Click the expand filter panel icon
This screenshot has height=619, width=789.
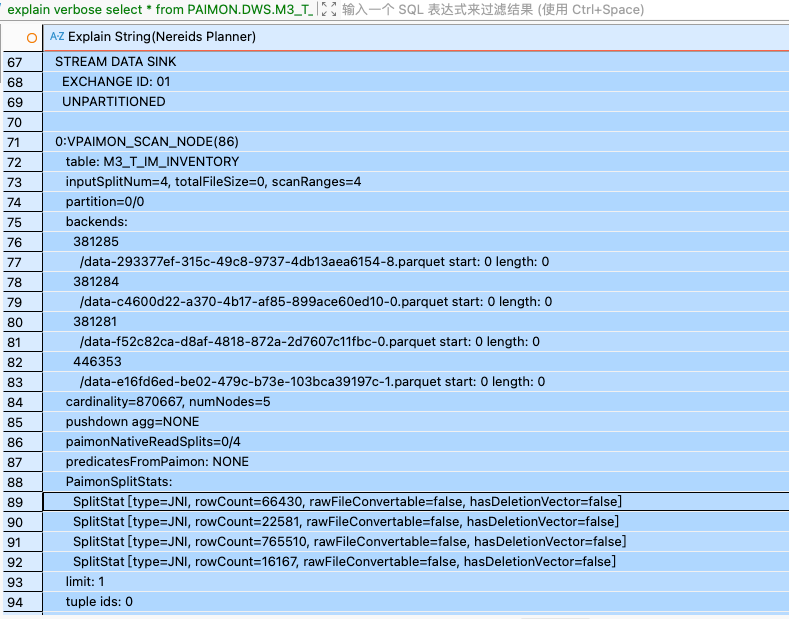pyautogui.click(x=328, y=10)
